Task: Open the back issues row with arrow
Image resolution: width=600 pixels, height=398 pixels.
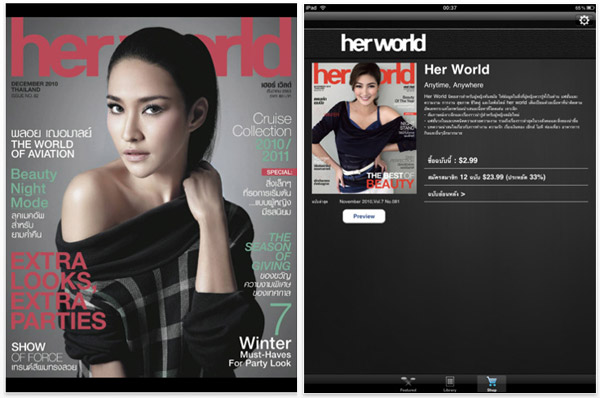Action: pos(506,194)
